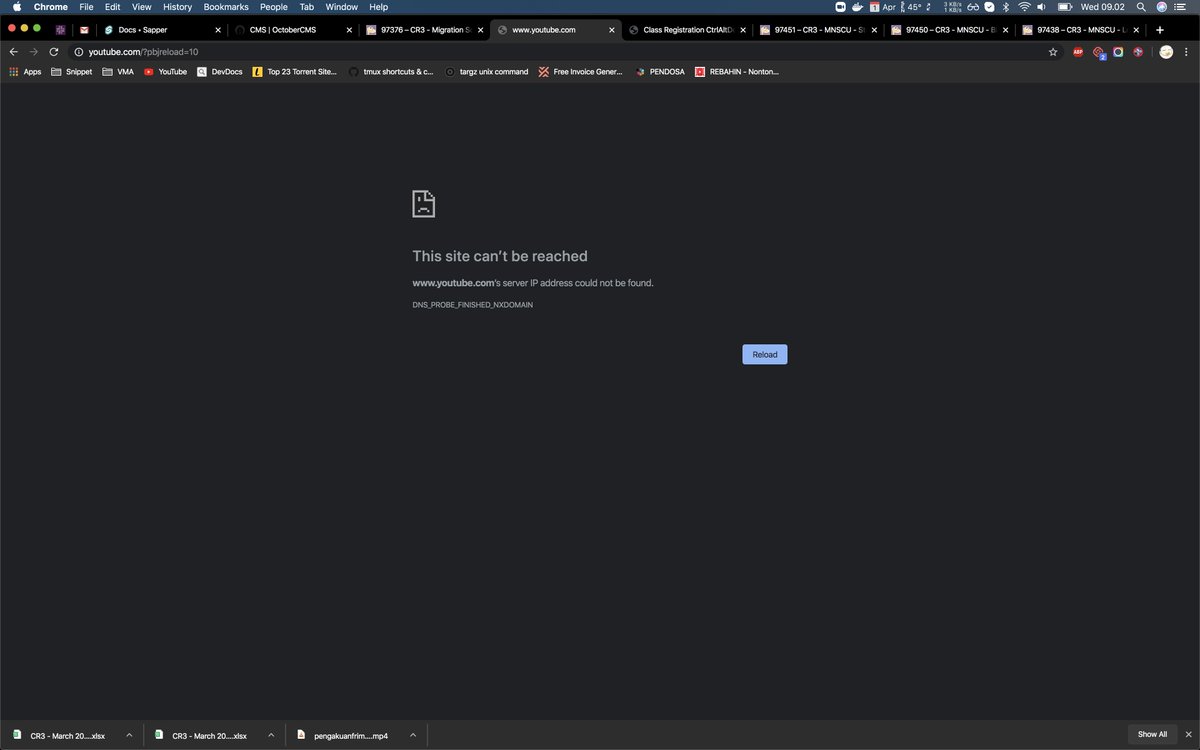
Task: Open Bookmarks menu
Action: [226, 7]
